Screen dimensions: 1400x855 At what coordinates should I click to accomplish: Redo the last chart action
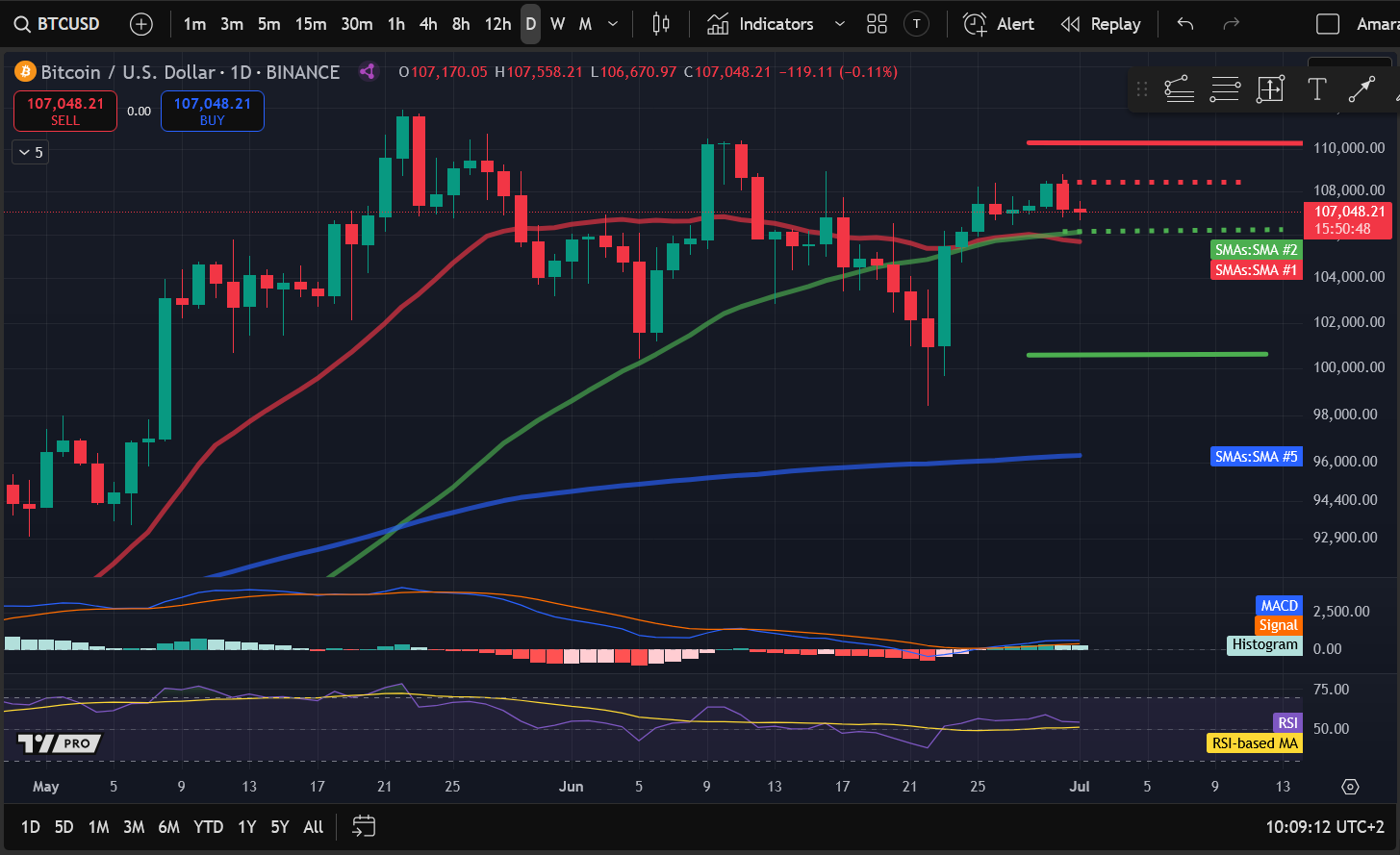[x=1231, y=24]
